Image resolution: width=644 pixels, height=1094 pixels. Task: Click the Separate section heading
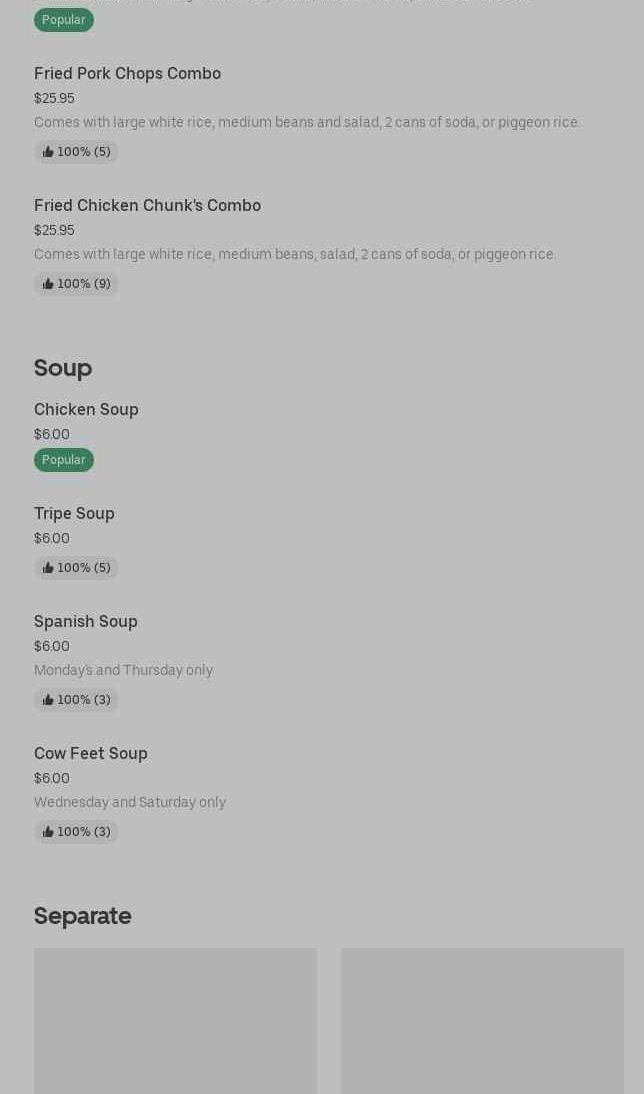click(83, 916)
